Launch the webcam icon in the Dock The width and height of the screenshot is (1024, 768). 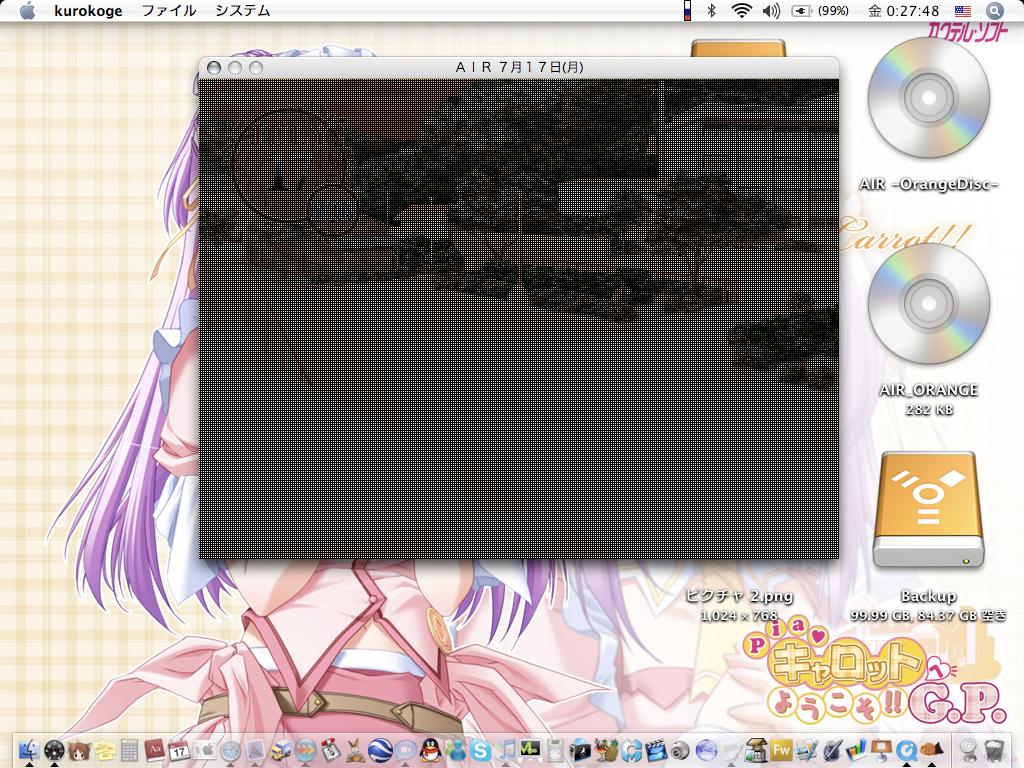click(680, 751)
